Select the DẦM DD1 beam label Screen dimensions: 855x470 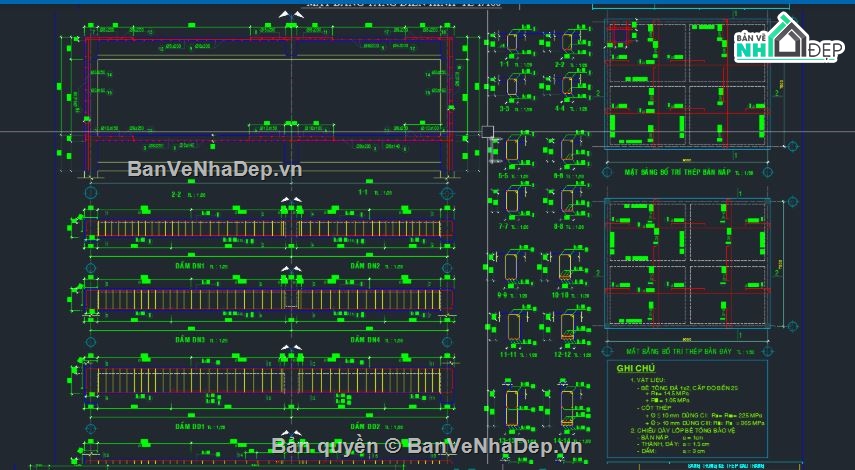pos(190,426)
